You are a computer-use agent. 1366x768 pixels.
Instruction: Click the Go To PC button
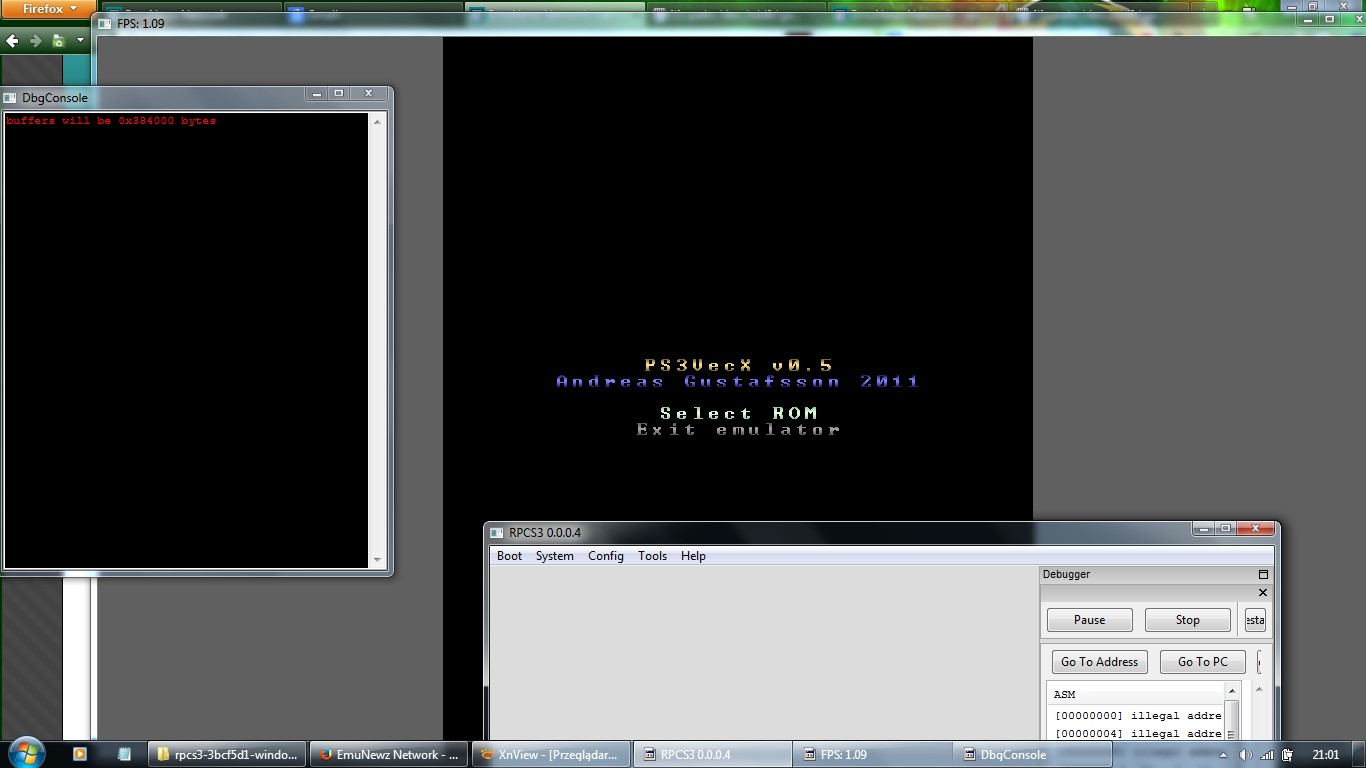coord(1202,662)
